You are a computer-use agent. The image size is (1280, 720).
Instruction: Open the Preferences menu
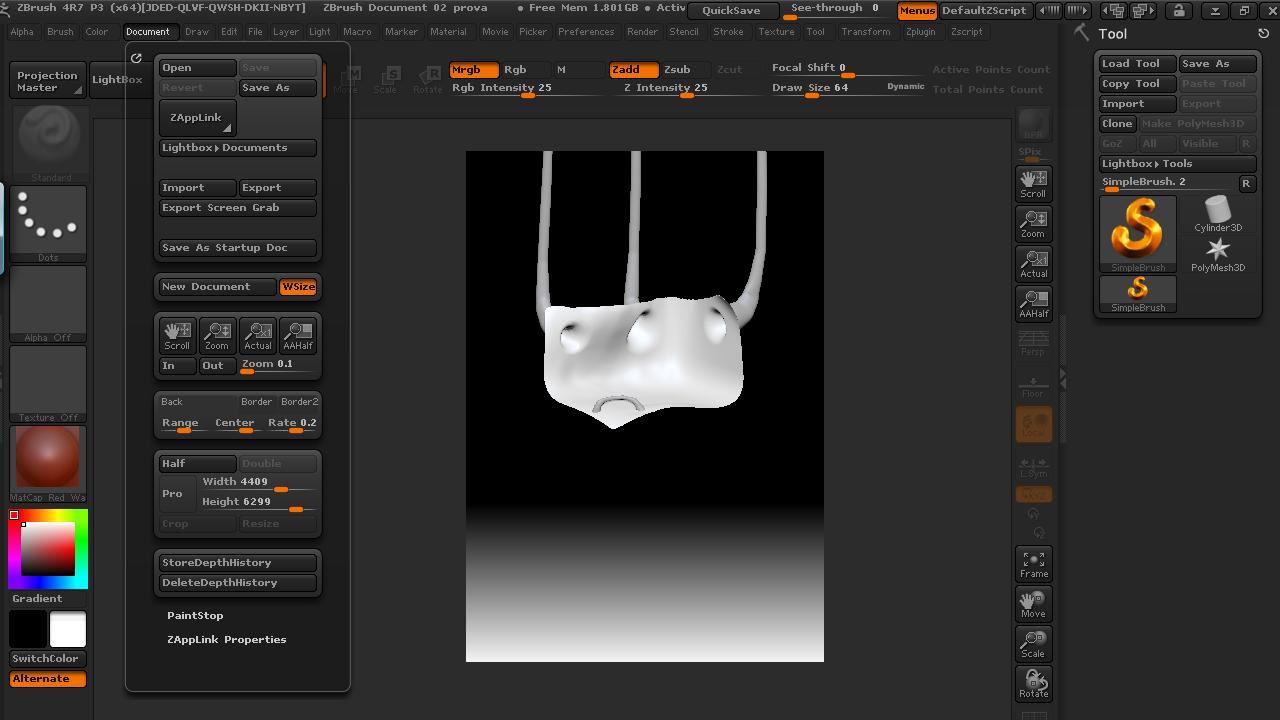(586, 32)
